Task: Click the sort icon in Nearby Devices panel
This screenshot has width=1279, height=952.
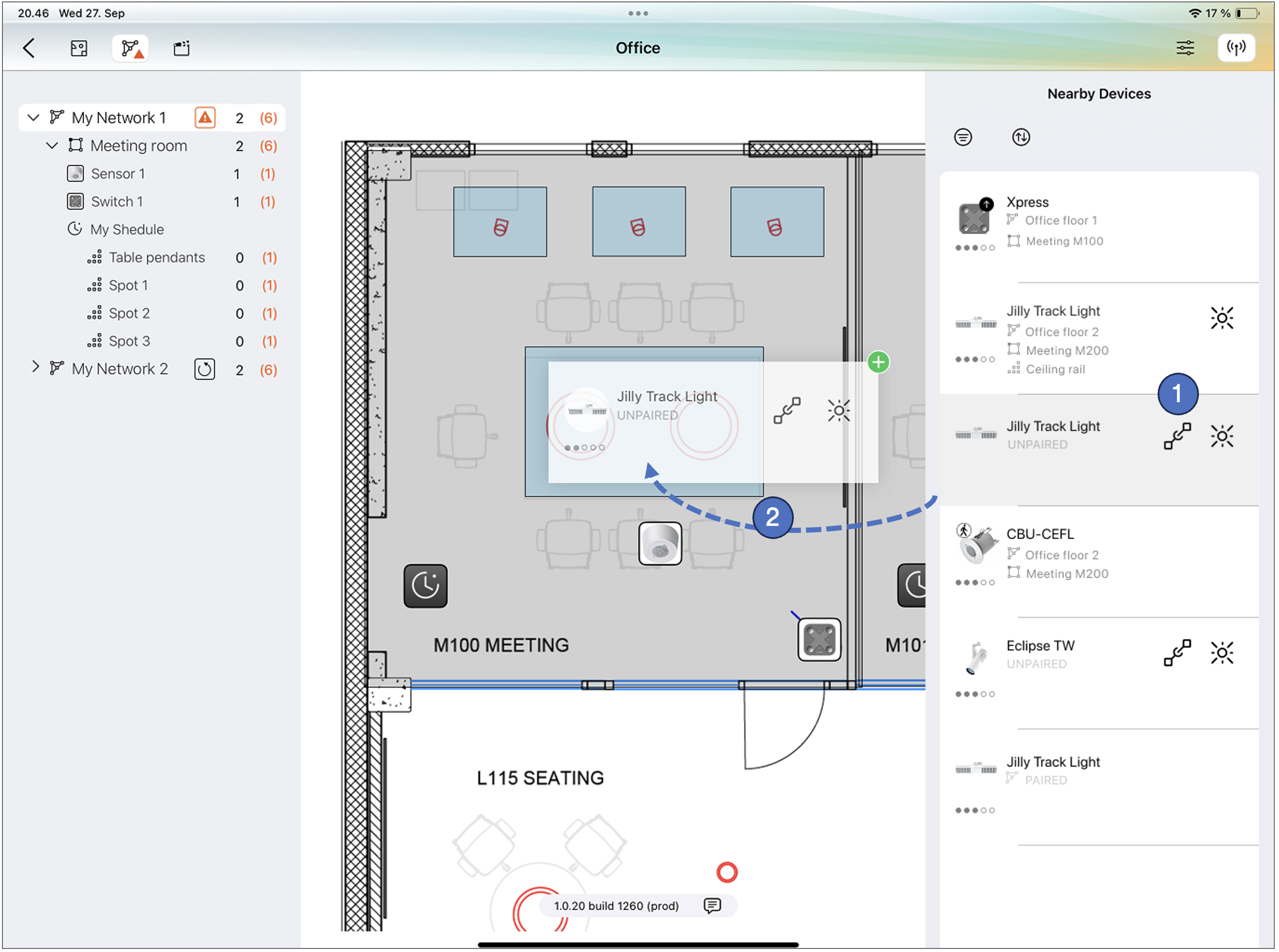Action: (1021, 137)
